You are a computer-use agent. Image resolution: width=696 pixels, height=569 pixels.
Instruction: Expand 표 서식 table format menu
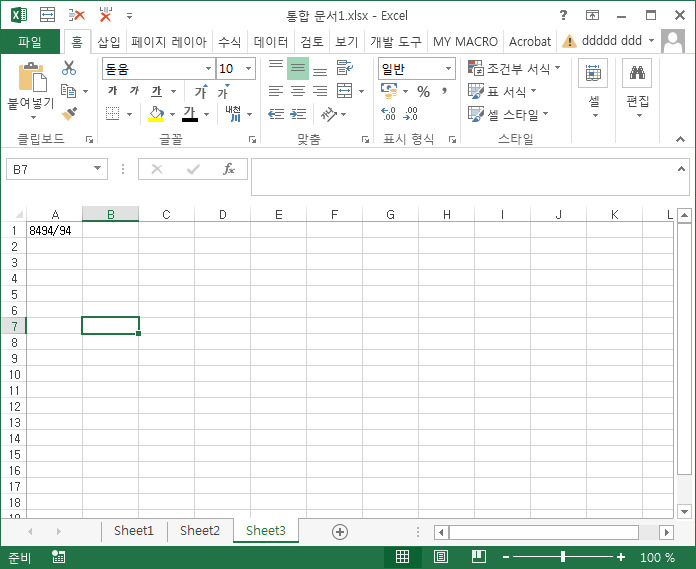pyautogui.click(x=503, y=91)
